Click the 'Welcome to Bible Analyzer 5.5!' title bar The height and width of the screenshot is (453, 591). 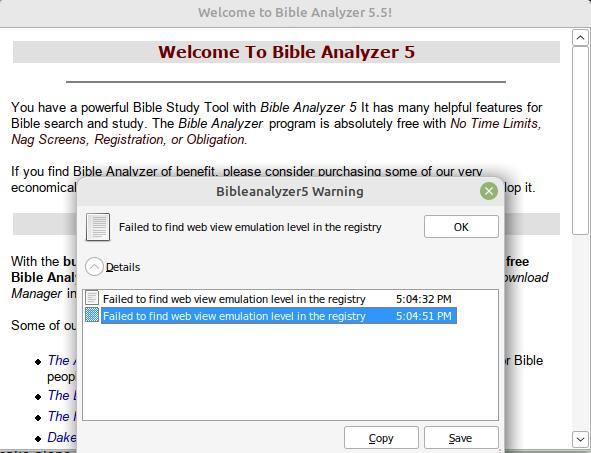[295, 13]
